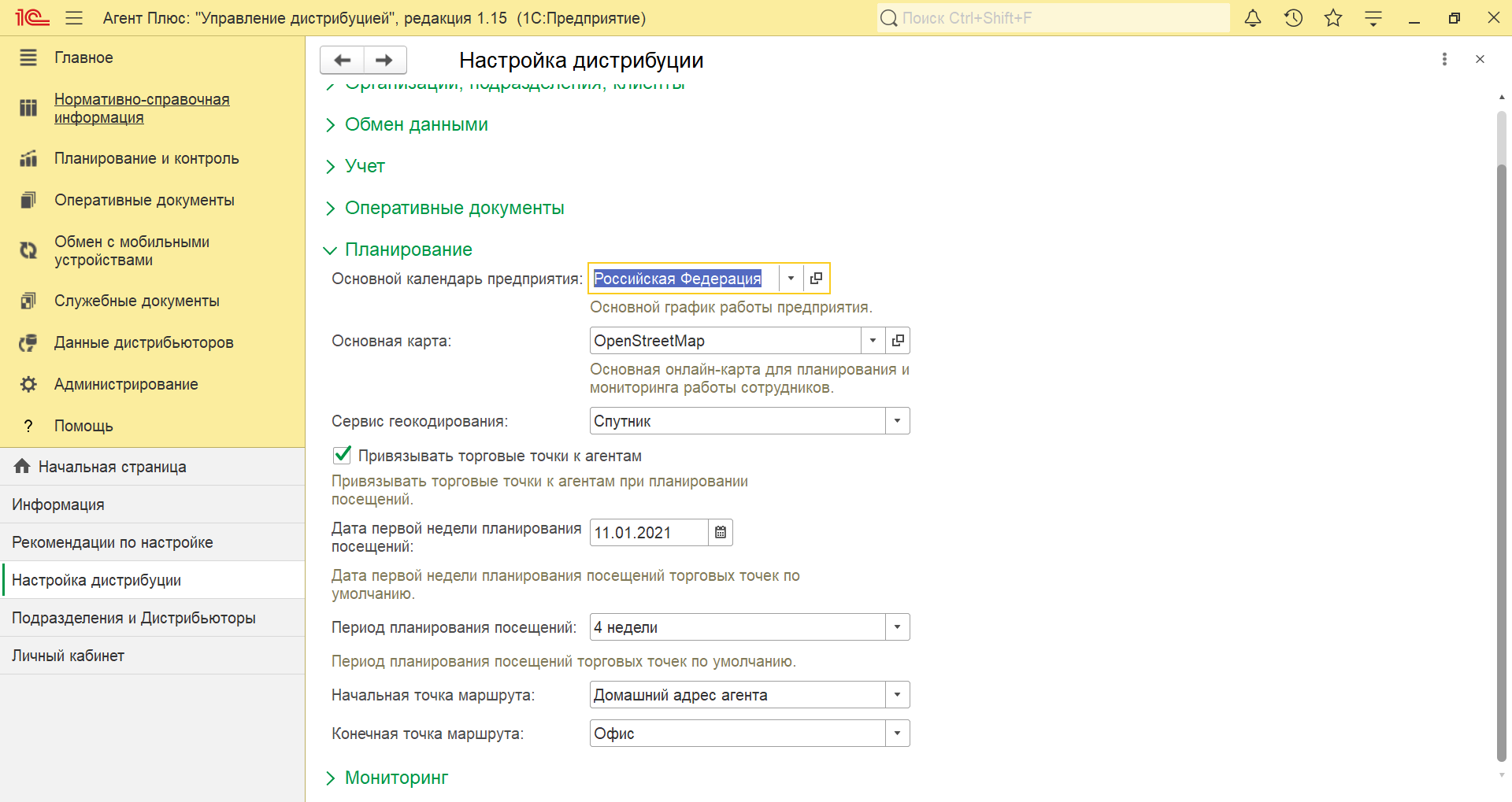Click Российская Федерация calendar field
This screenshot has height=802, width=1512.
[x=684, y=278]
